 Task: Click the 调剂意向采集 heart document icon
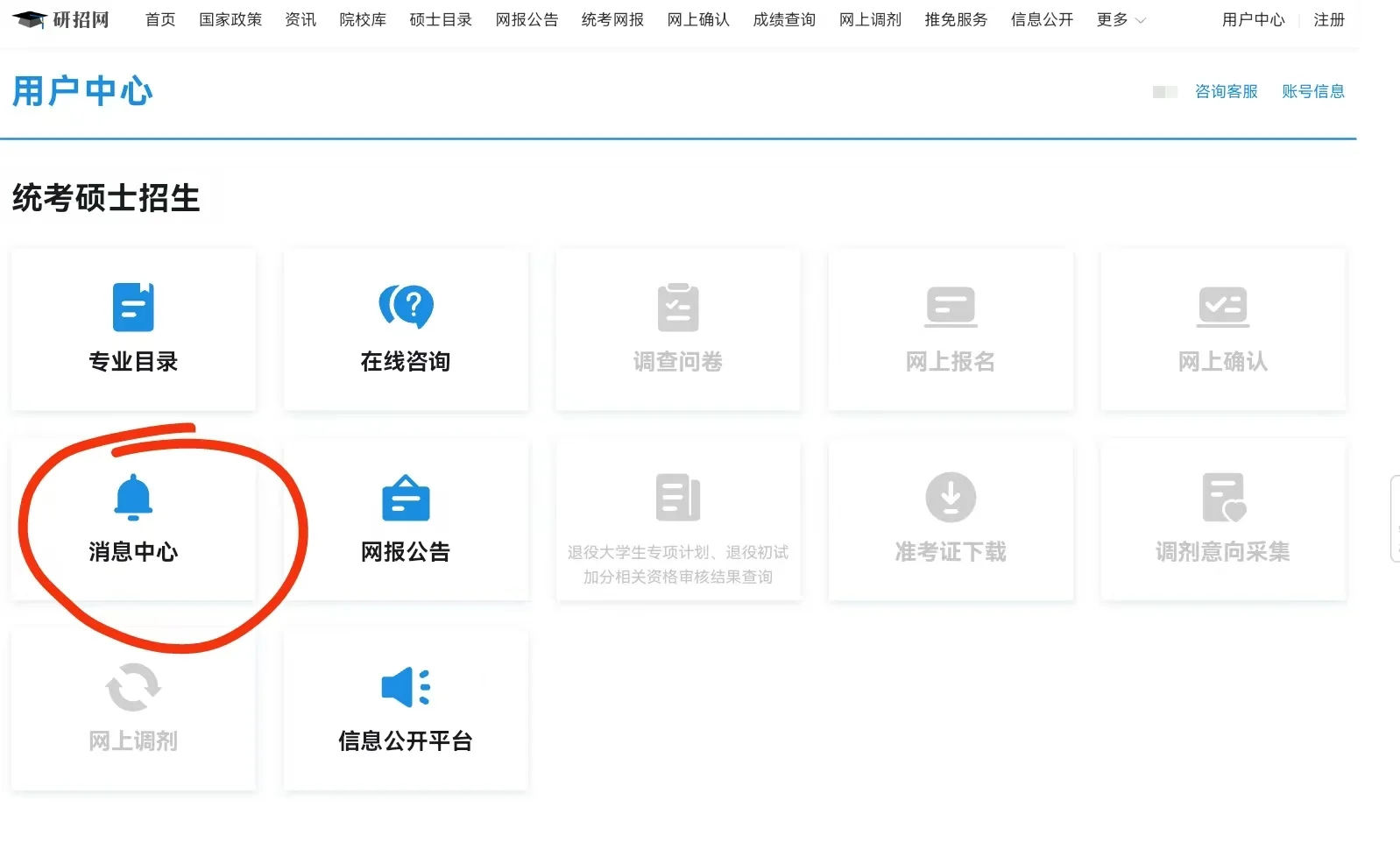(1224, 497)
